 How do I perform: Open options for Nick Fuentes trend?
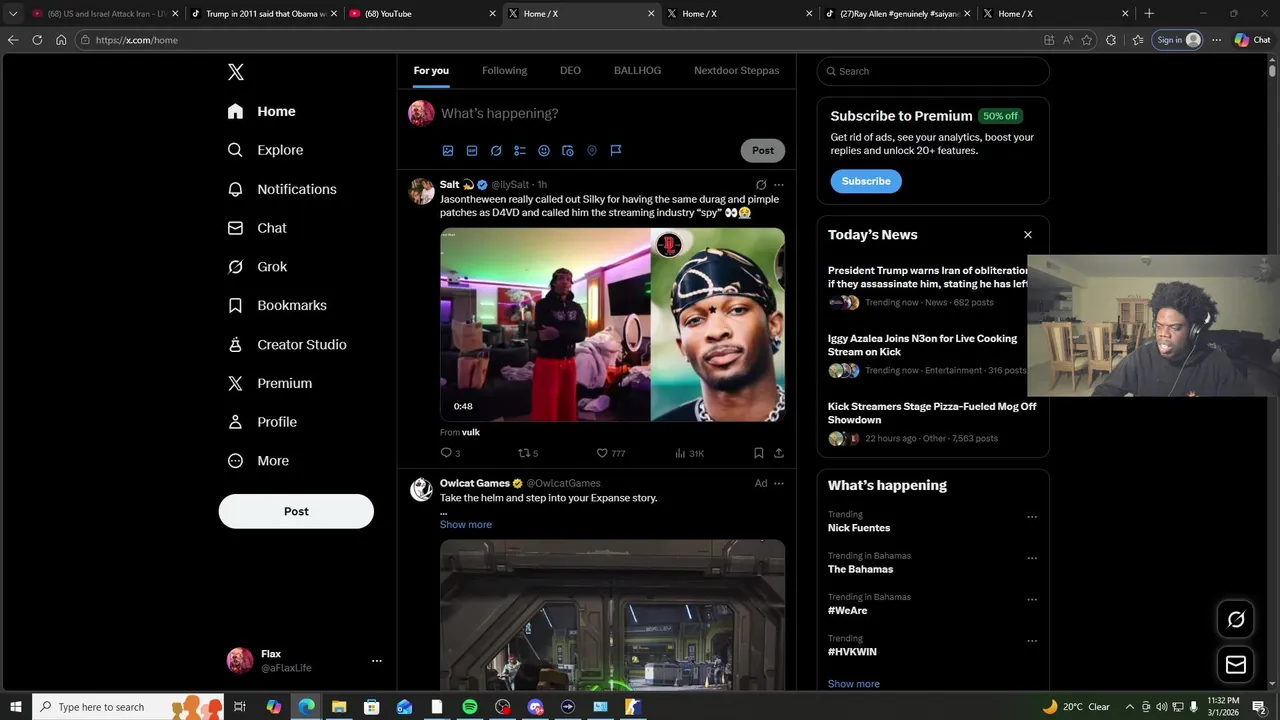1032,517
